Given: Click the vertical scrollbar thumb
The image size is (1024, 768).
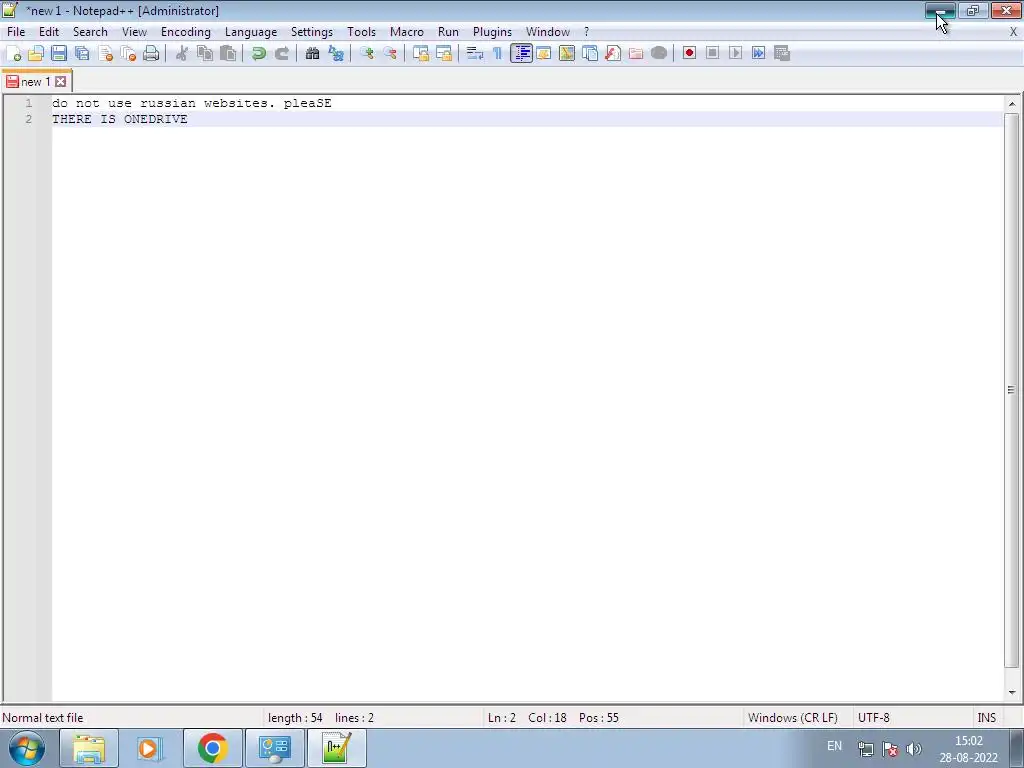Looking at the screenshot, I should pos(1012,391).
